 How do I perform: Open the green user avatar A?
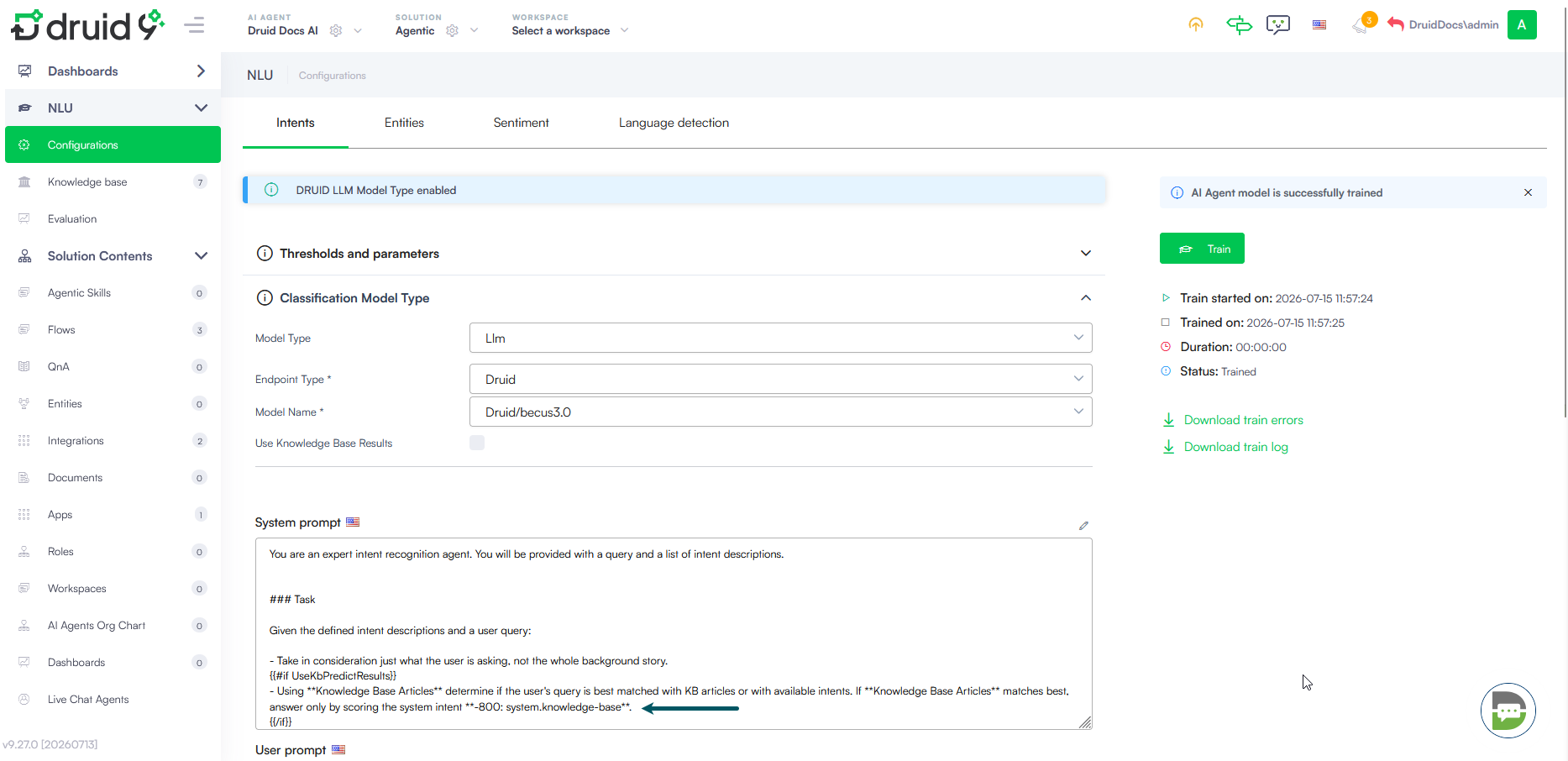(x=1522, y=24)
